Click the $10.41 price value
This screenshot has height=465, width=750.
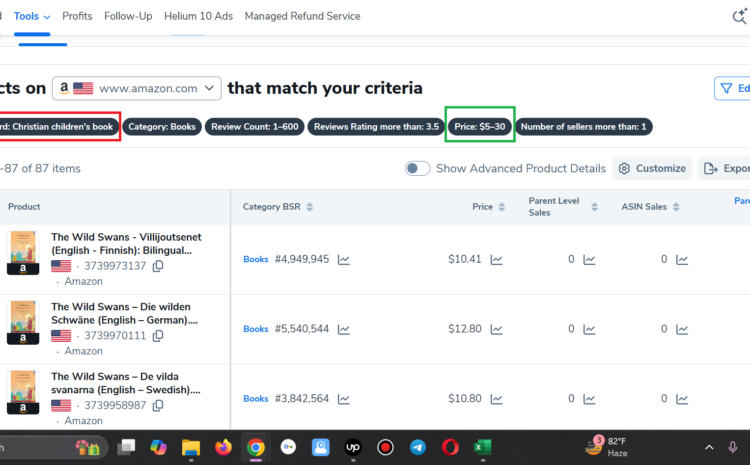click(x=464, y=259)
